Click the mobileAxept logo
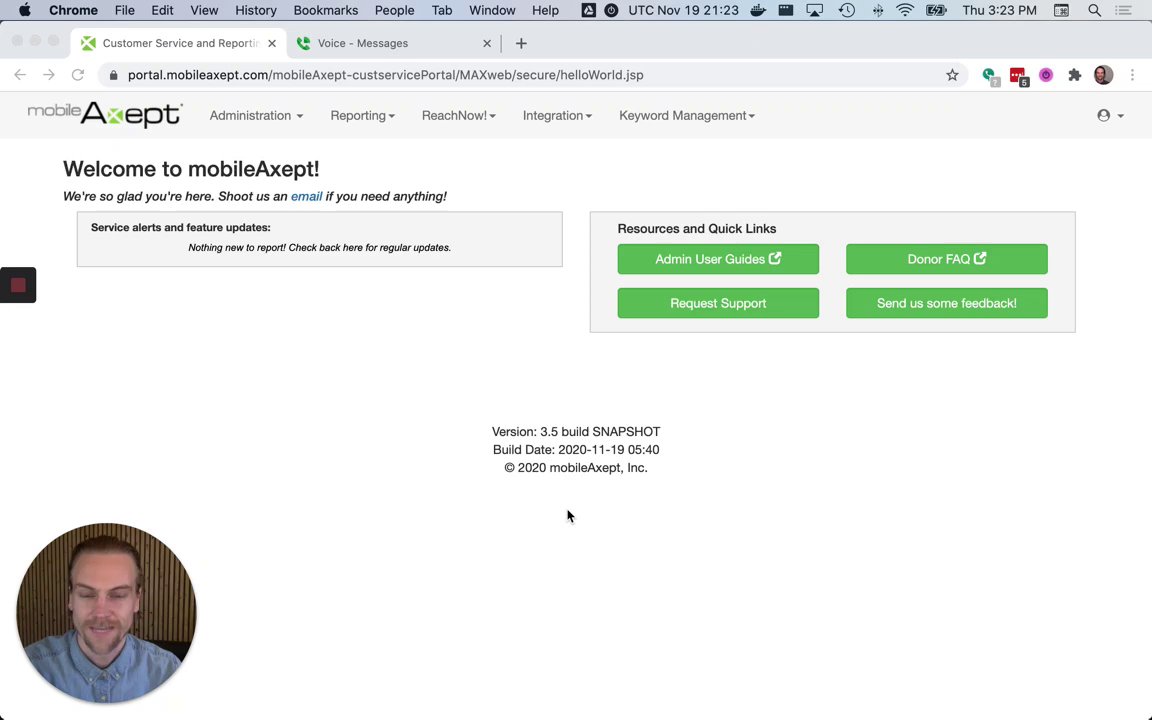Image resolution: width=1152 pixels, height=720 pixels. [105, 115]
